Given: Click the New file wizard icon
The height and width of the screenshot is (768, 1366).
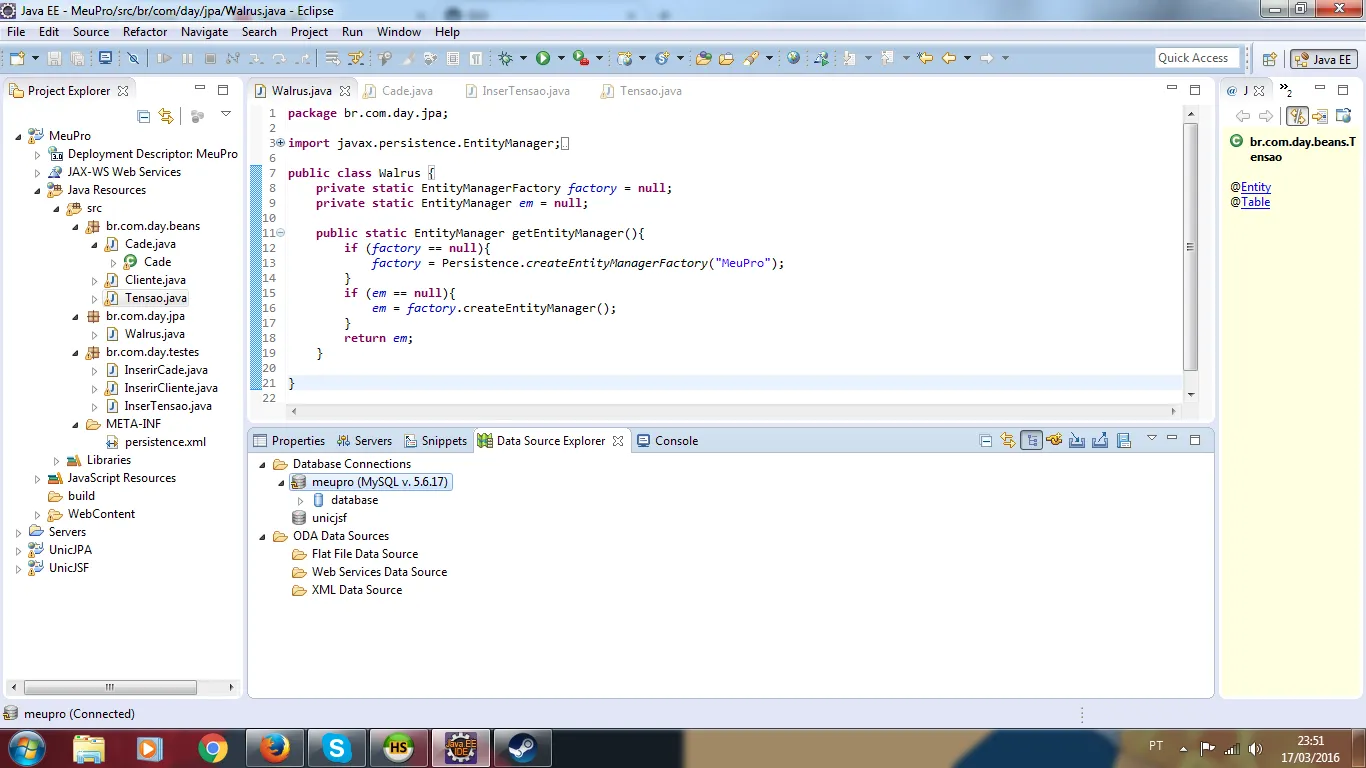Looking at the screenshot, I should [x=16, y=58].
